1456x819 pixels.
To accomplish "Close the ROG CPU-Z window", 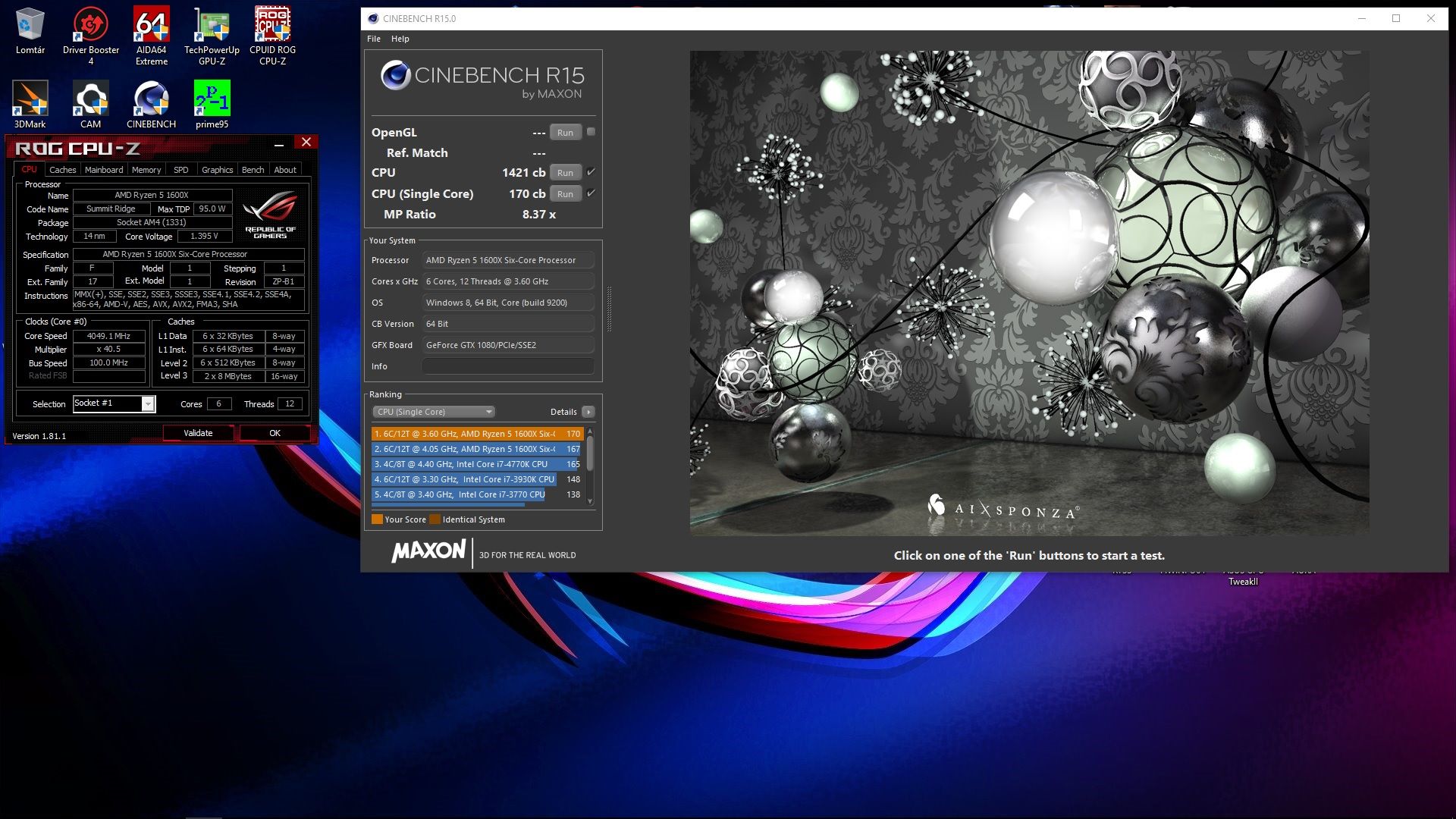I will [x=306, y=142].
